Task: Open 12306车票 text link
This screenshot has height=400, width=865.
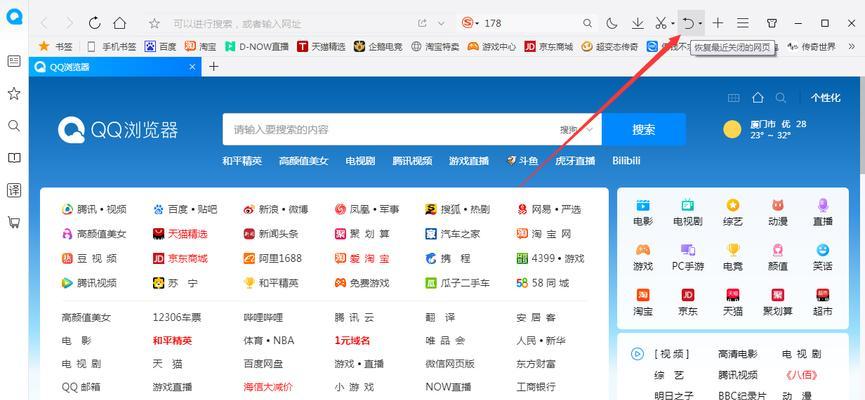Action: pos(177,318)
